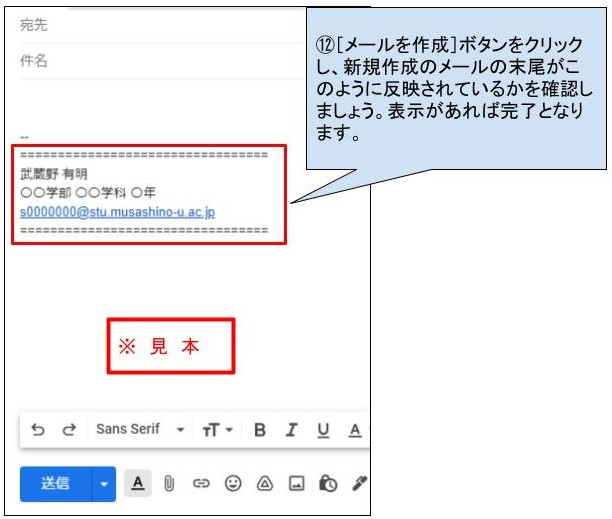612x519 pixels.
Task: Open the Sans Serif font dropdown
Action: coord(140,429)
